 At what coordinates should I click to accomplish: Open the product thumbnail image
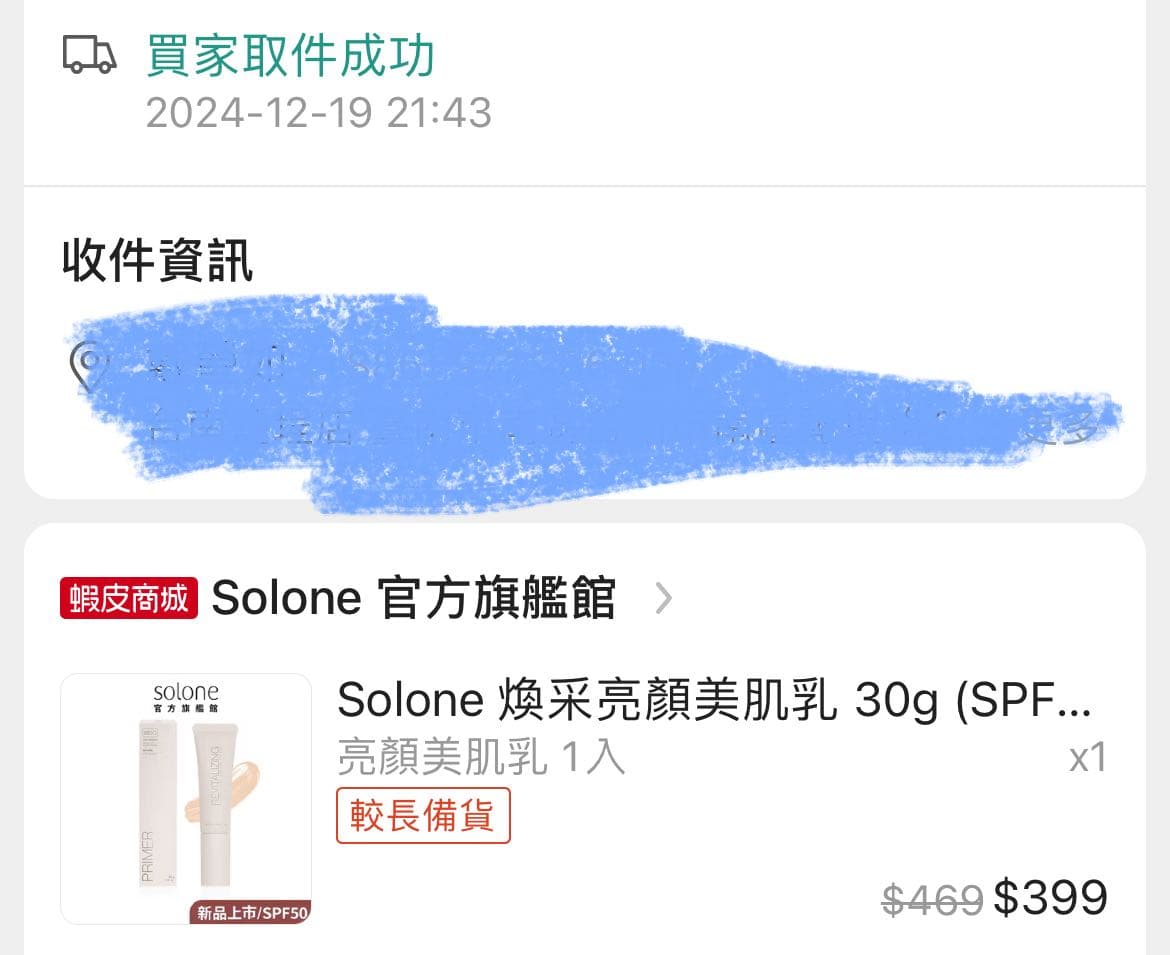click(x=187, y=797)
